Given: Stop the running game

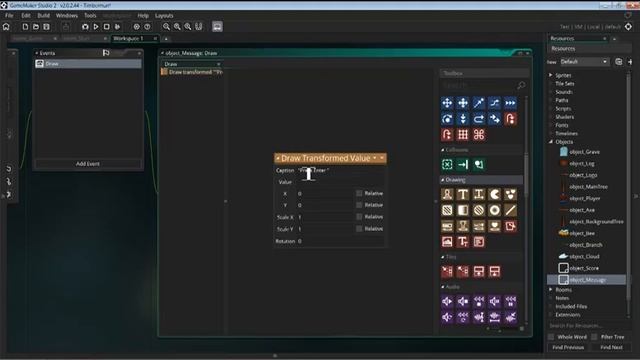Looking at the screenshot, I should (107, 27).
